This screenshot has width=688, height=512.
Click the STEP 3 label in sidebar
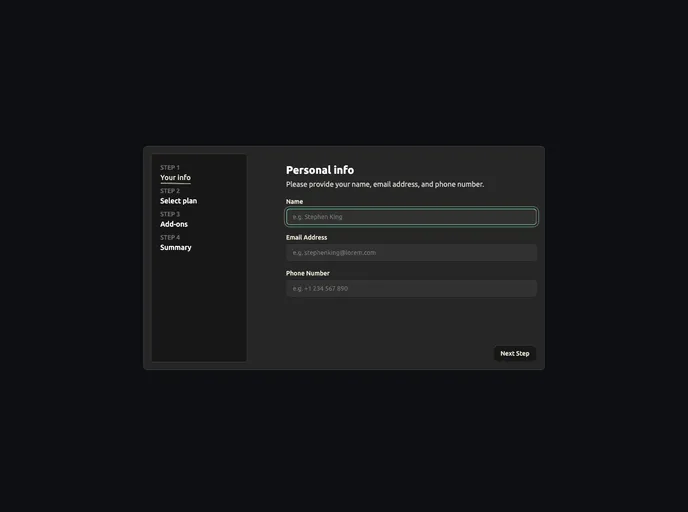coord(170,214)
